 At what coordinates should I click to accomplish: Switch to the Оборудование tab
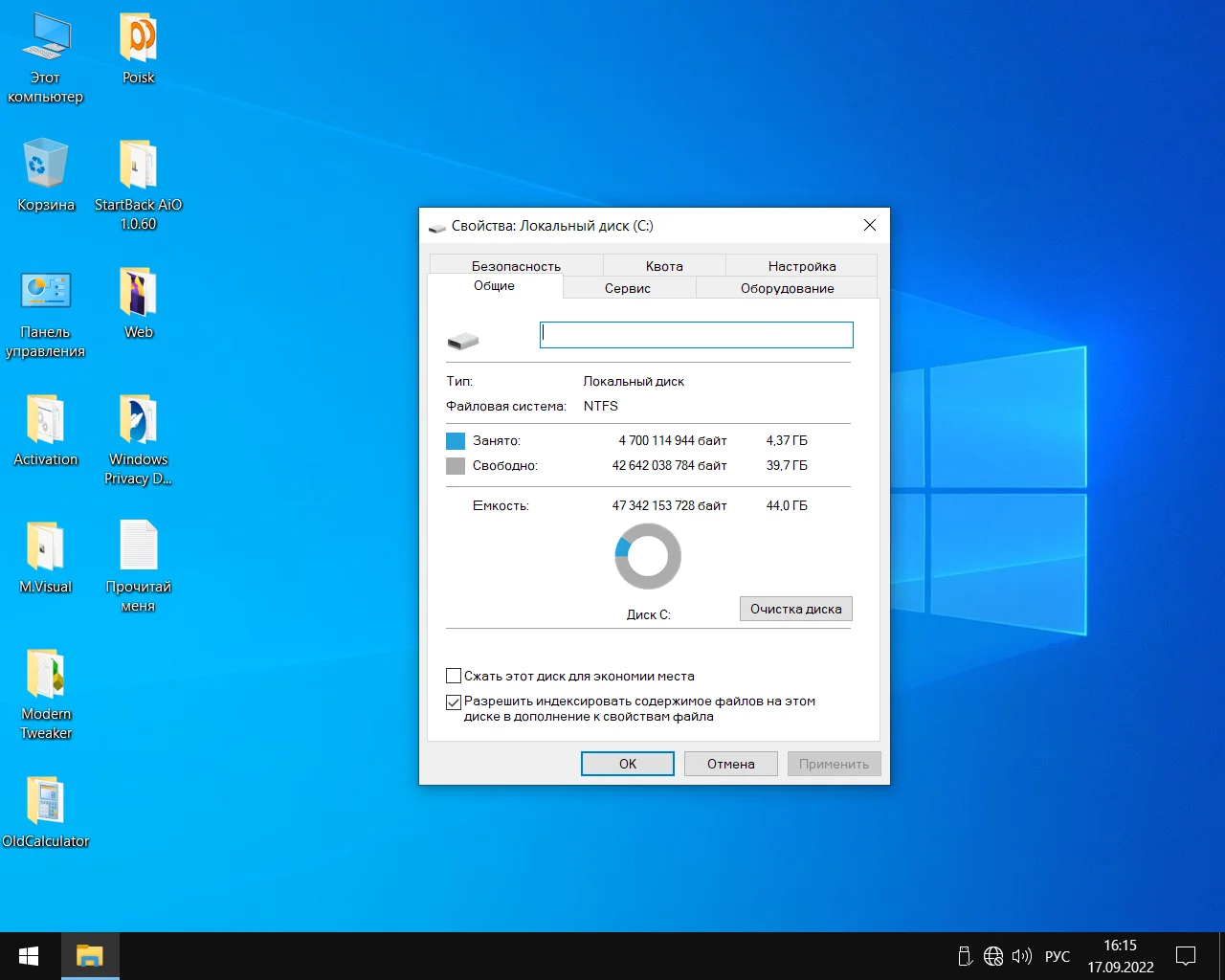click(787, 288)
